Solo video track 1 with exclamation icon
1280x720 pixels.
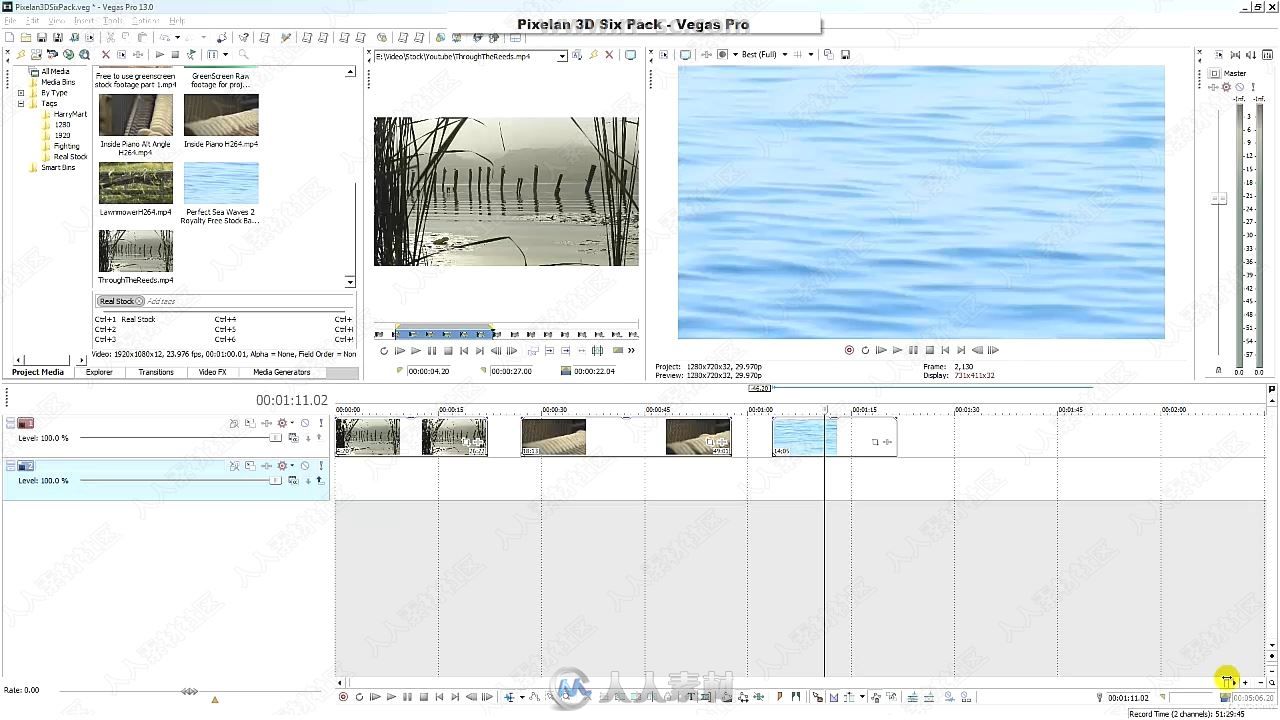(x=321, y=423)
